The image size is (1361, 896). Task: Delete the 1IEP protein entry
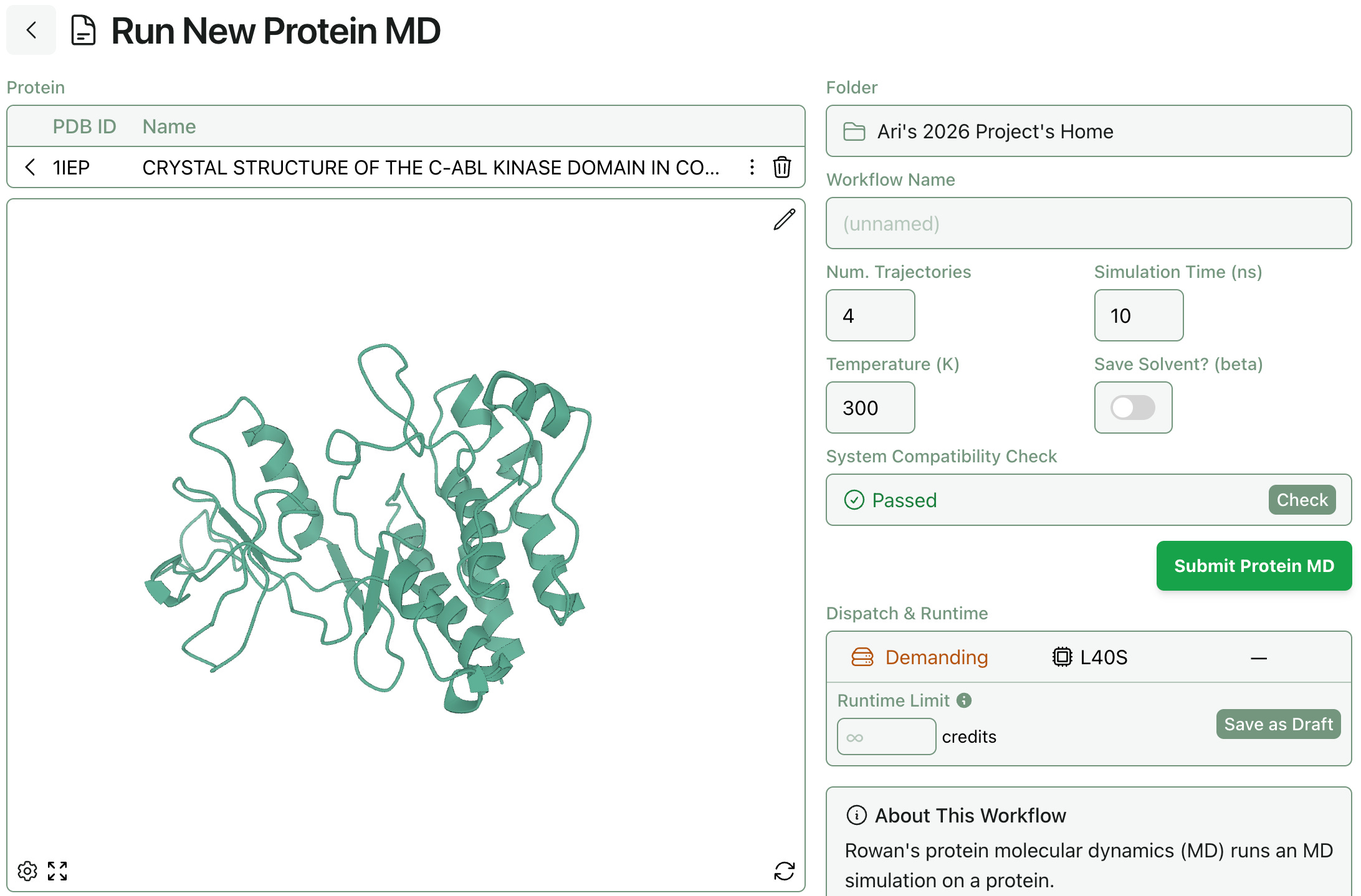point(782,167)
